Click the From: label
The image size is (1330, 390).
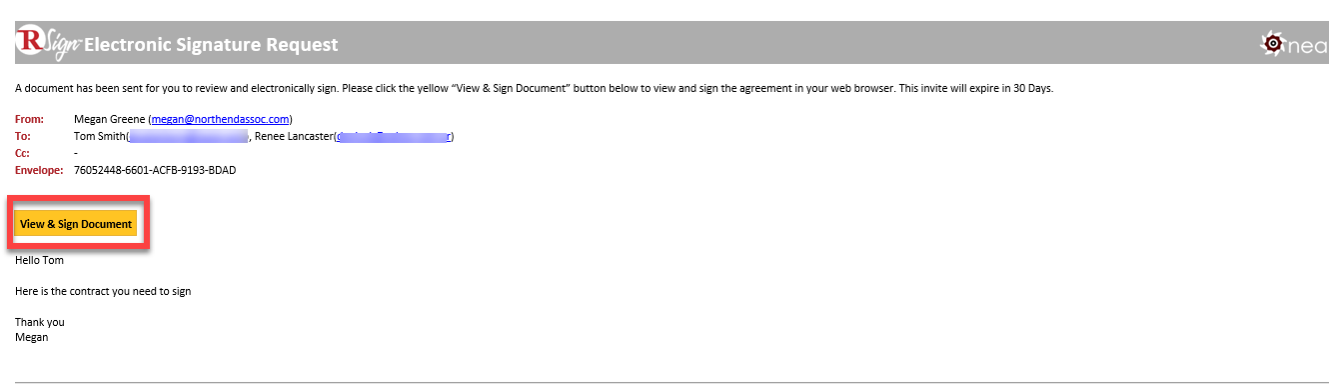[29, 119]
